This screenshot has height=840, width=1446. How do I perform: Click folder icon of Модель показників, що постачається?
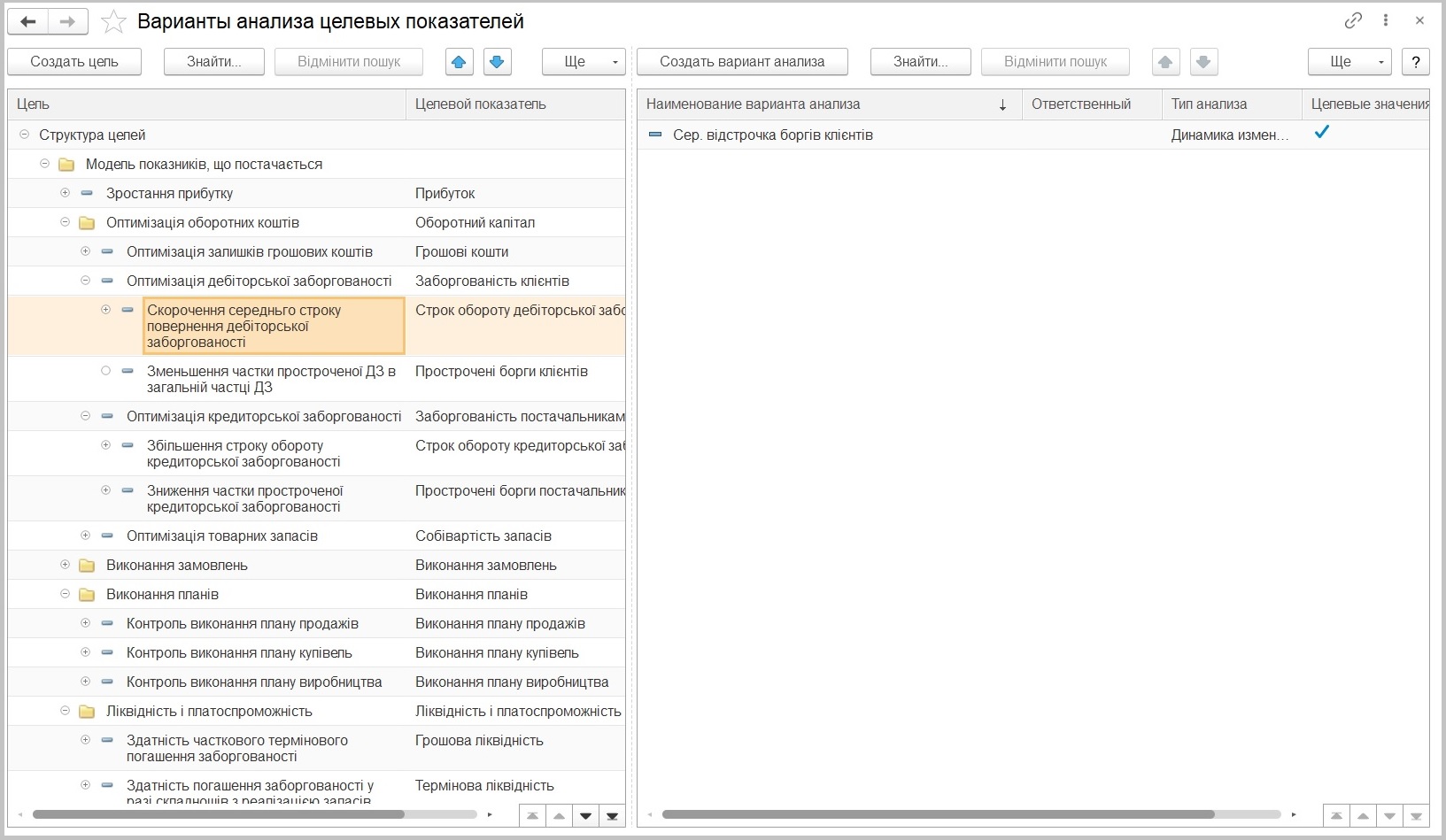(66, 165)
